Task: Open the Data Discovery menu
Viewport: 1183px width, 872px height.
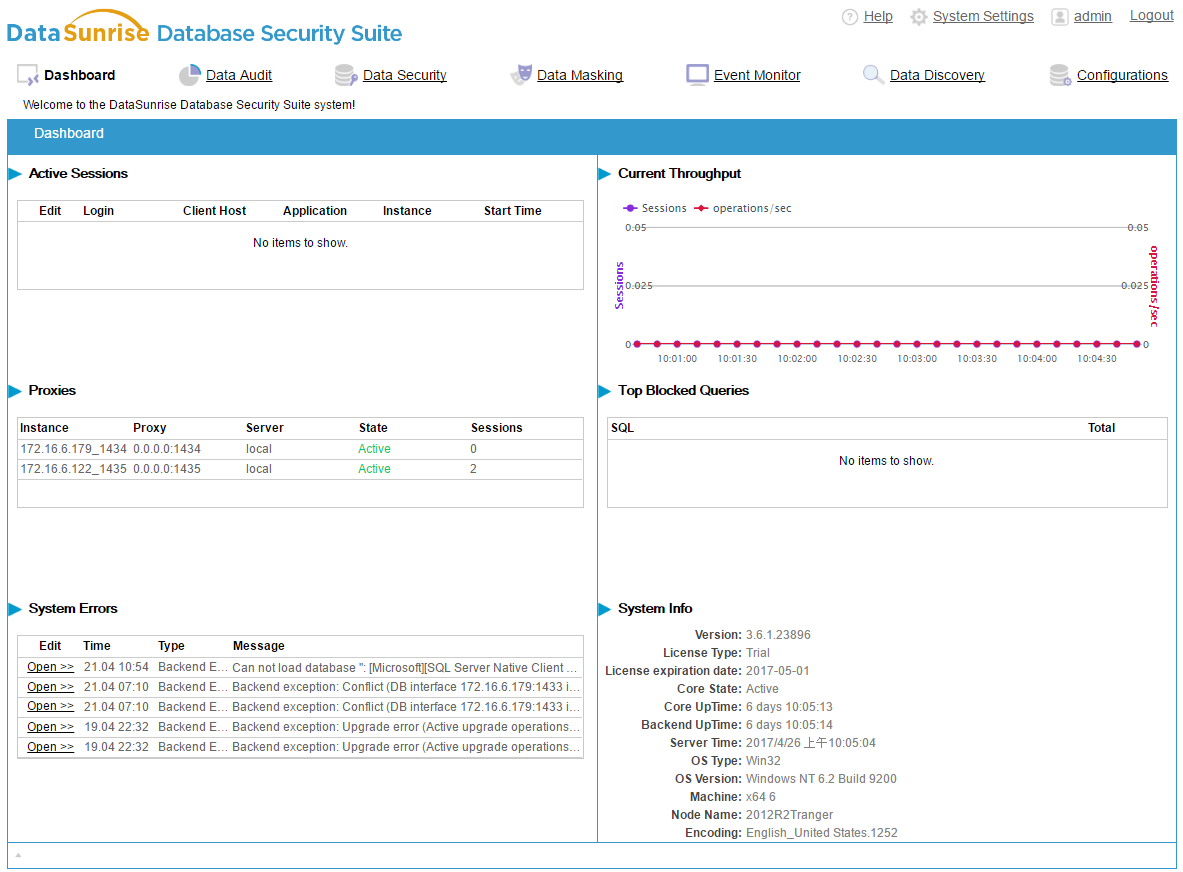Action: 937,75
